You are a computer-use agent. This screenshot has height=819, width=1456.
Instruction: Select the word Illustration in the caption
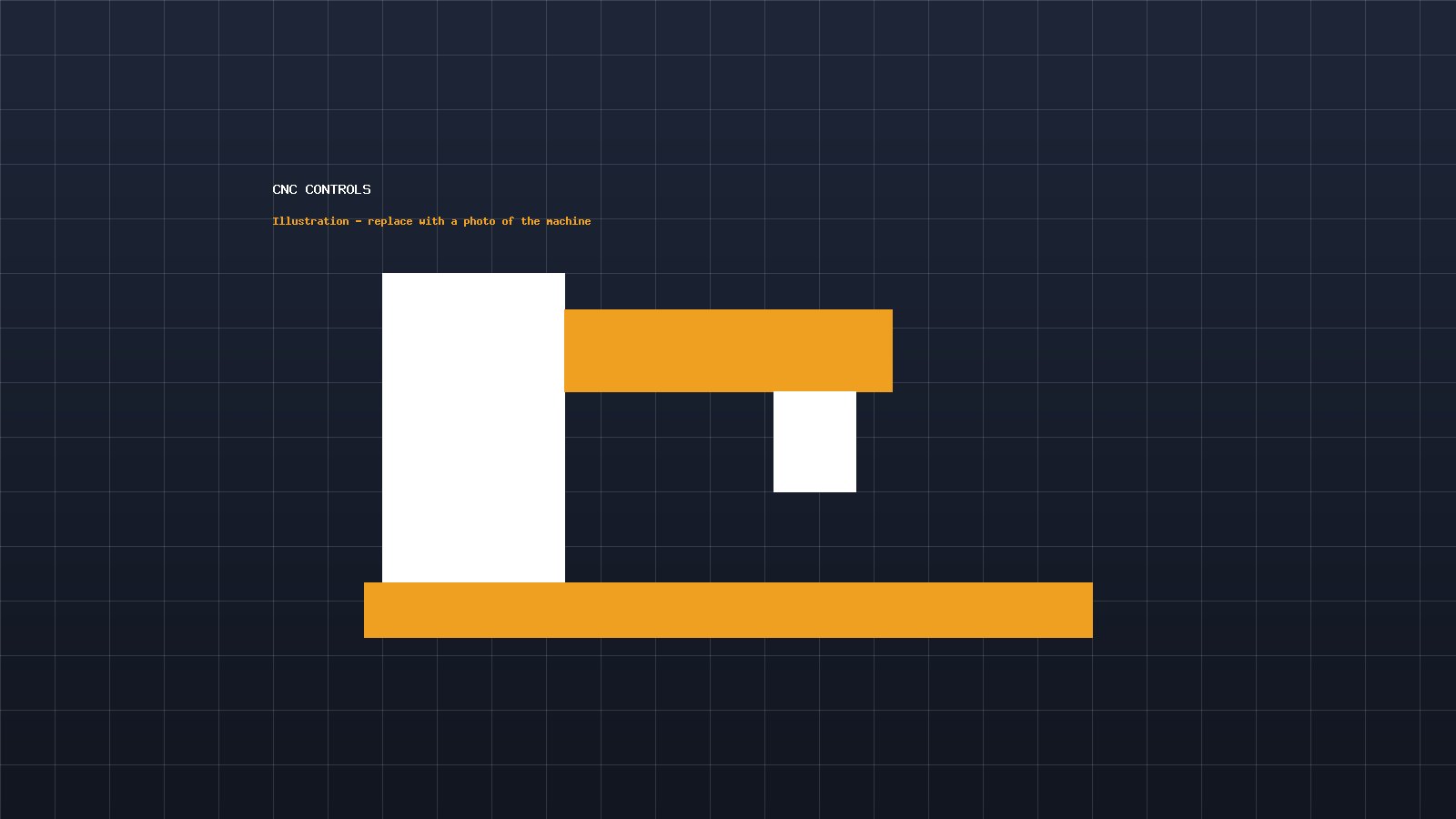[x=310, y=221]
